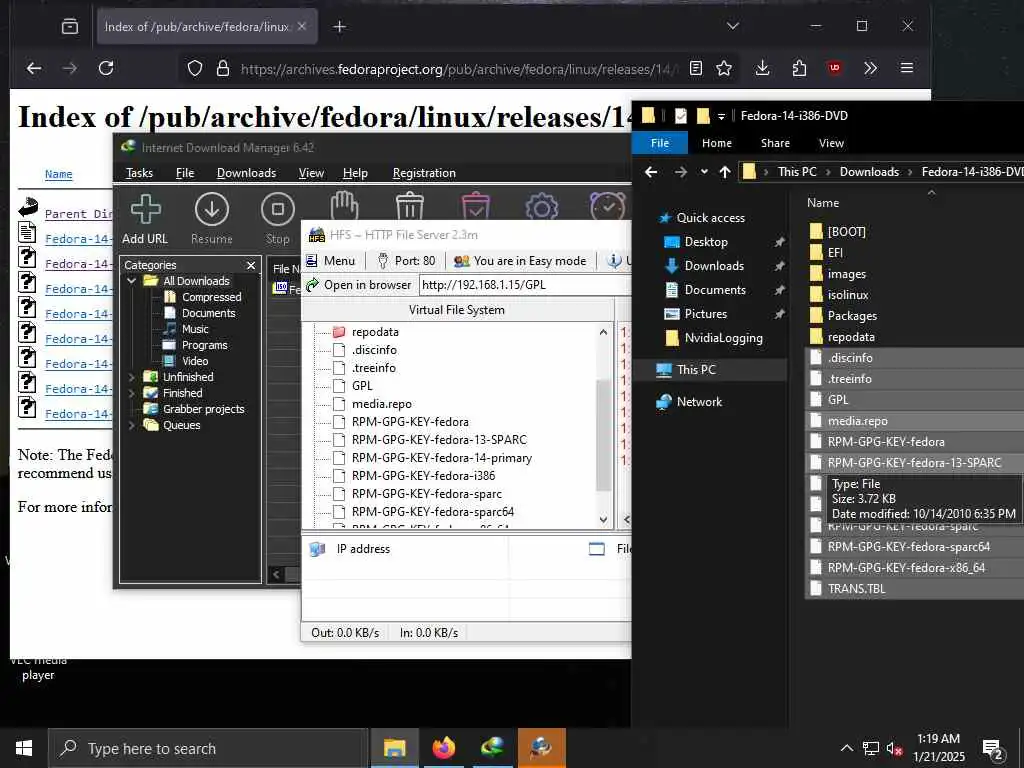Click the Delete Completed icon in IDM

pyautogui.click(x=475, y=206)
